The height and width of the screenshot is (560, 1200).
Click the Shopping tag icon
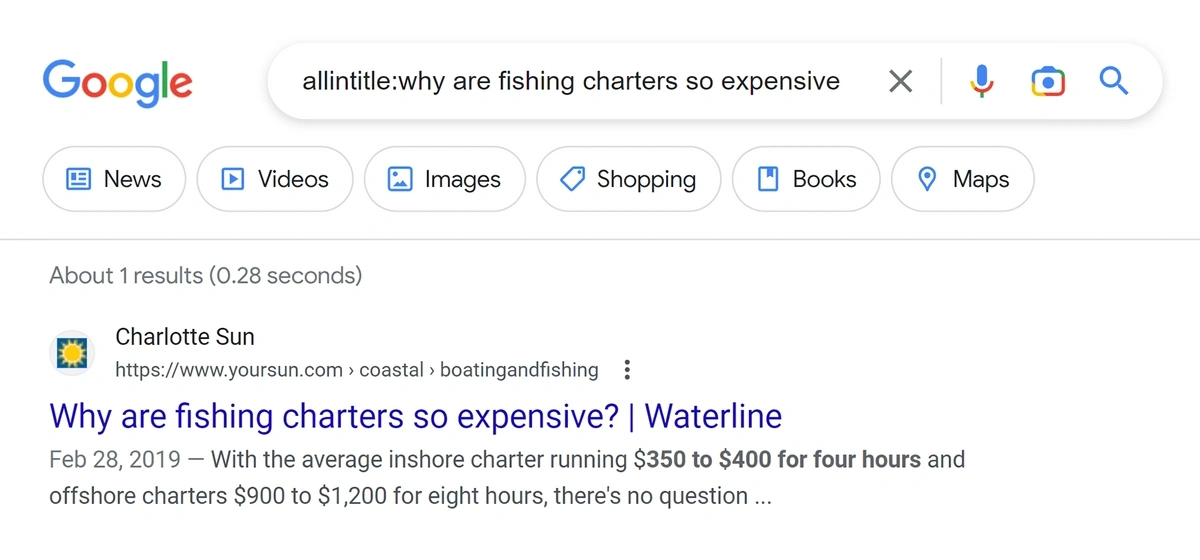(x=572, y=179)
